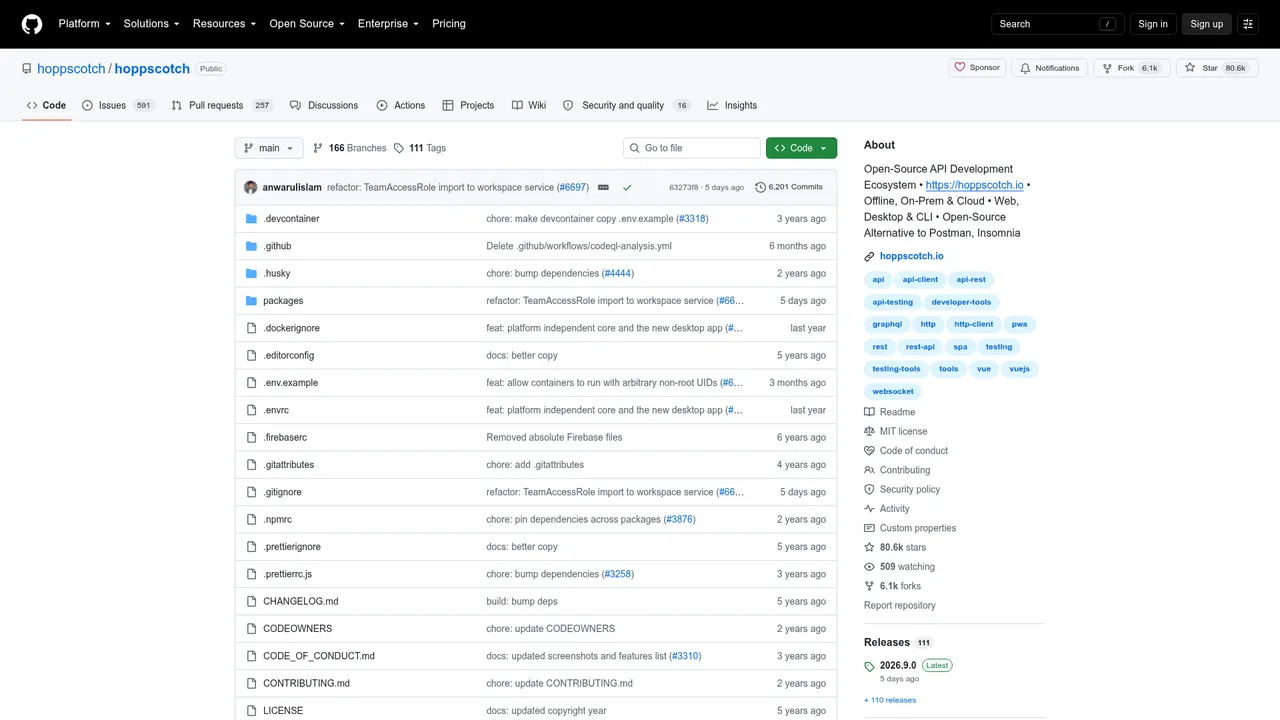Switch to the Pull requests tab

[x=222, y=105]
